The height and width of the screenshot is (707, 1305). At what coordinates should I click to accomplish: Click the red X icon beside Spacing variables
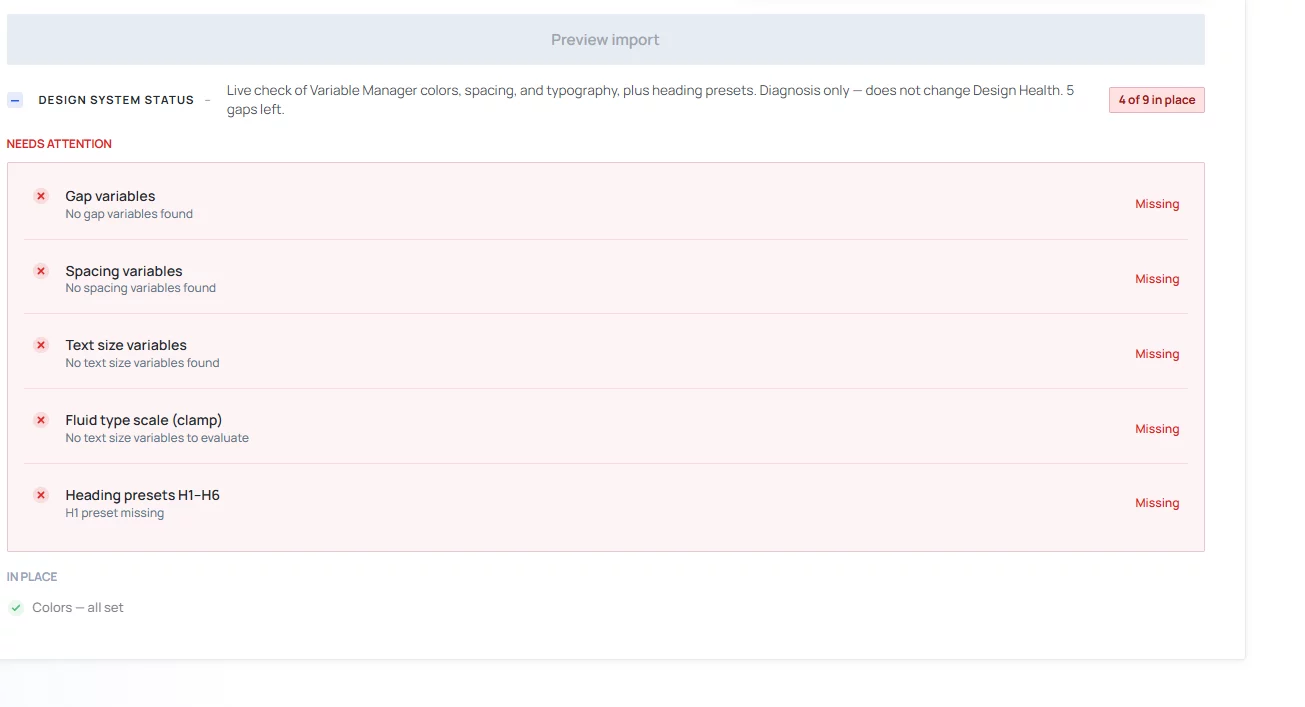tap(41, 271)
